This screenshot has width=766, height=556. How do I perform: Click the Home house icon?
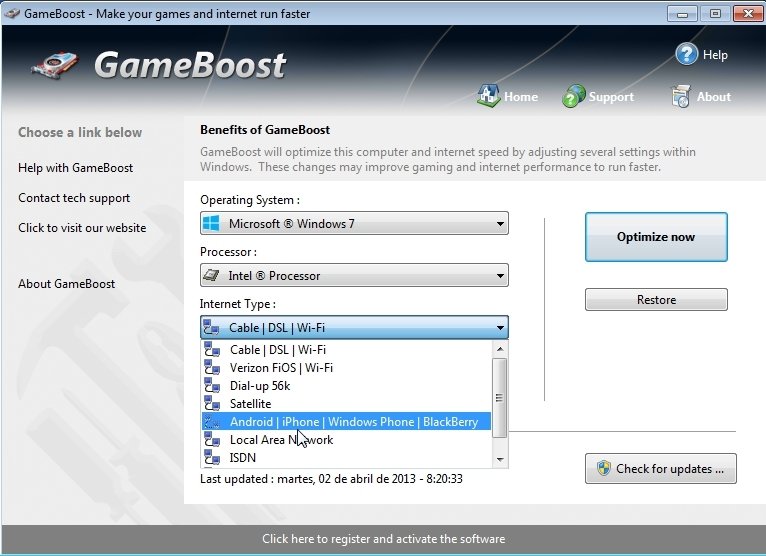tap(488, 96)
